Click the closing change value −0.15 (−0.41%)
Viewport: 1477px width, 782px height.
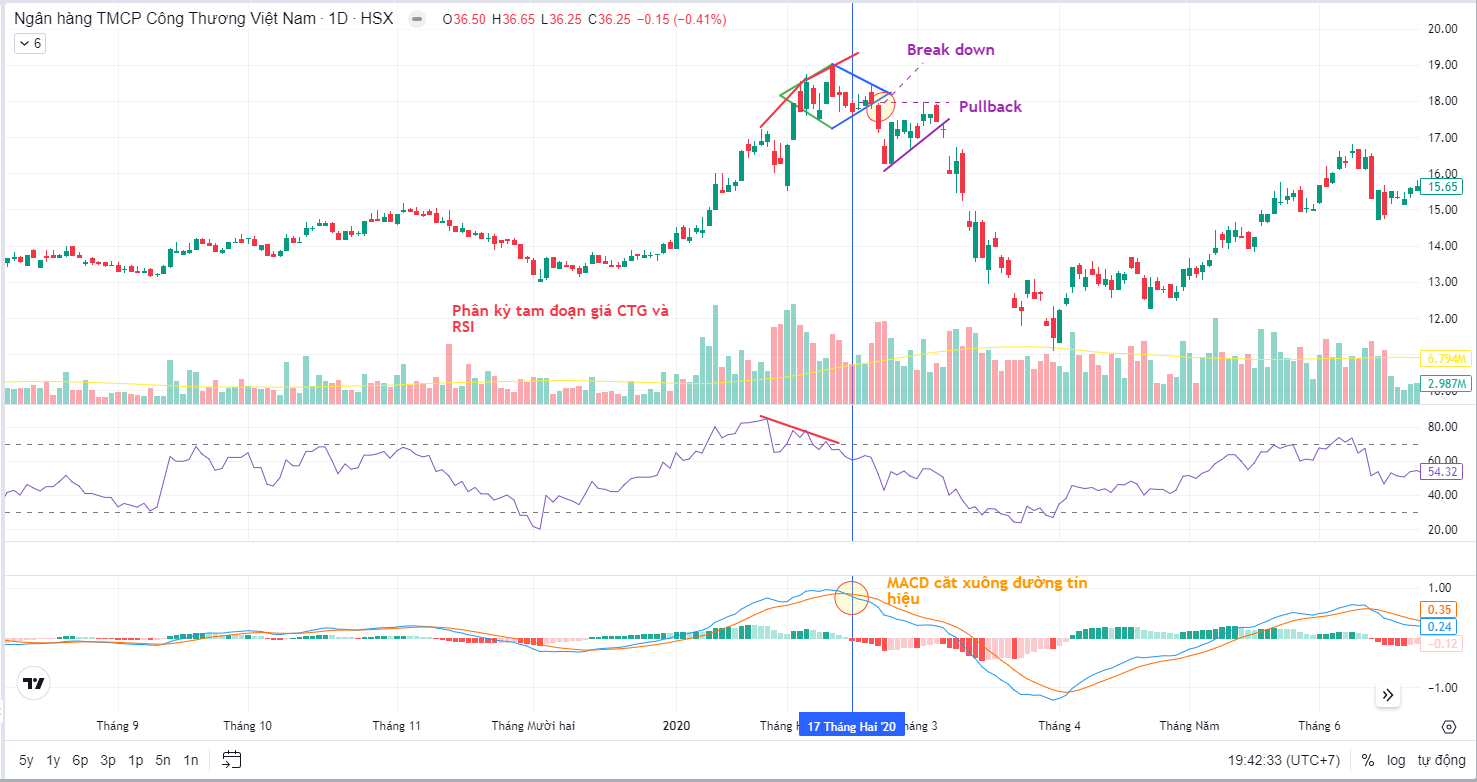(x=682, y=19)
